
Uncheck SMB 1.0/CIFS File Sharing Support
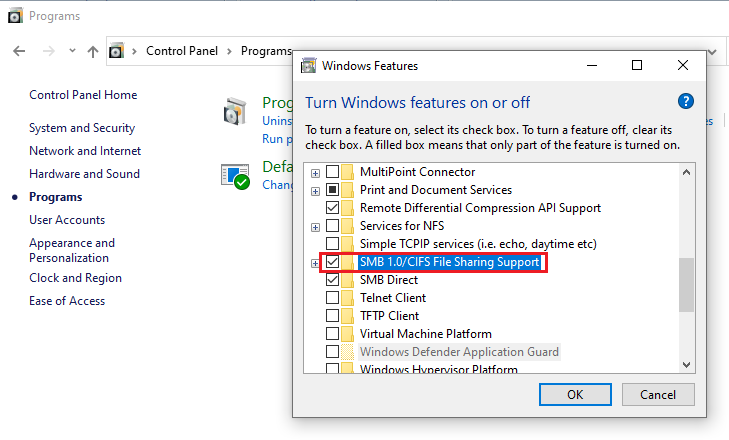(333, 262)
